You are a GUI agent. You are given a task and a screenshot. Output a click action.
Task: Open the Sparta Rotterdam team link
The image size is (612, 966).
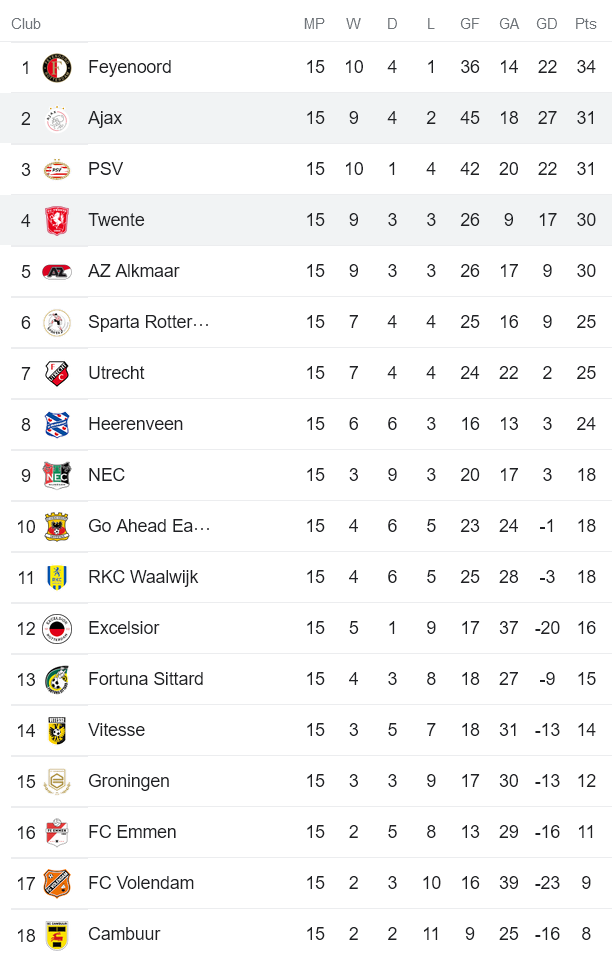148,322
